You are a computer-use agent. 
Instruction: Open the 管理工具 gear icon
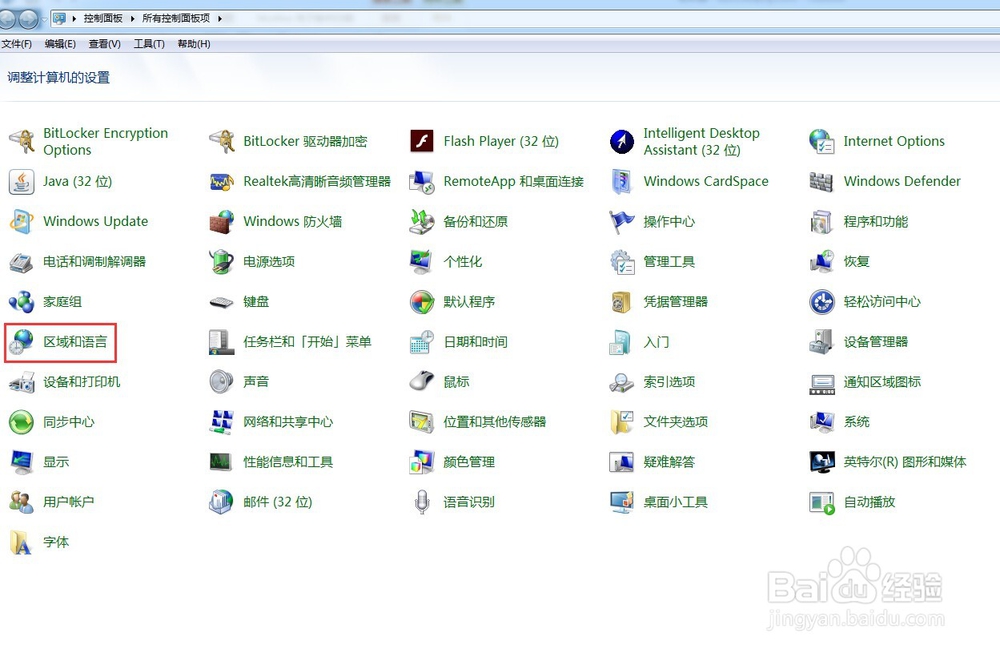coord(622,261)
